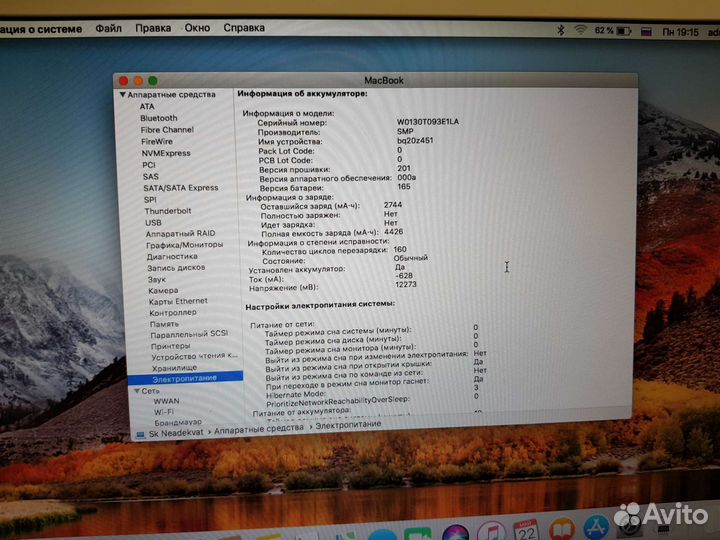
Task: Select Fibre Channel in the sidebar
Action: [167, 130]
